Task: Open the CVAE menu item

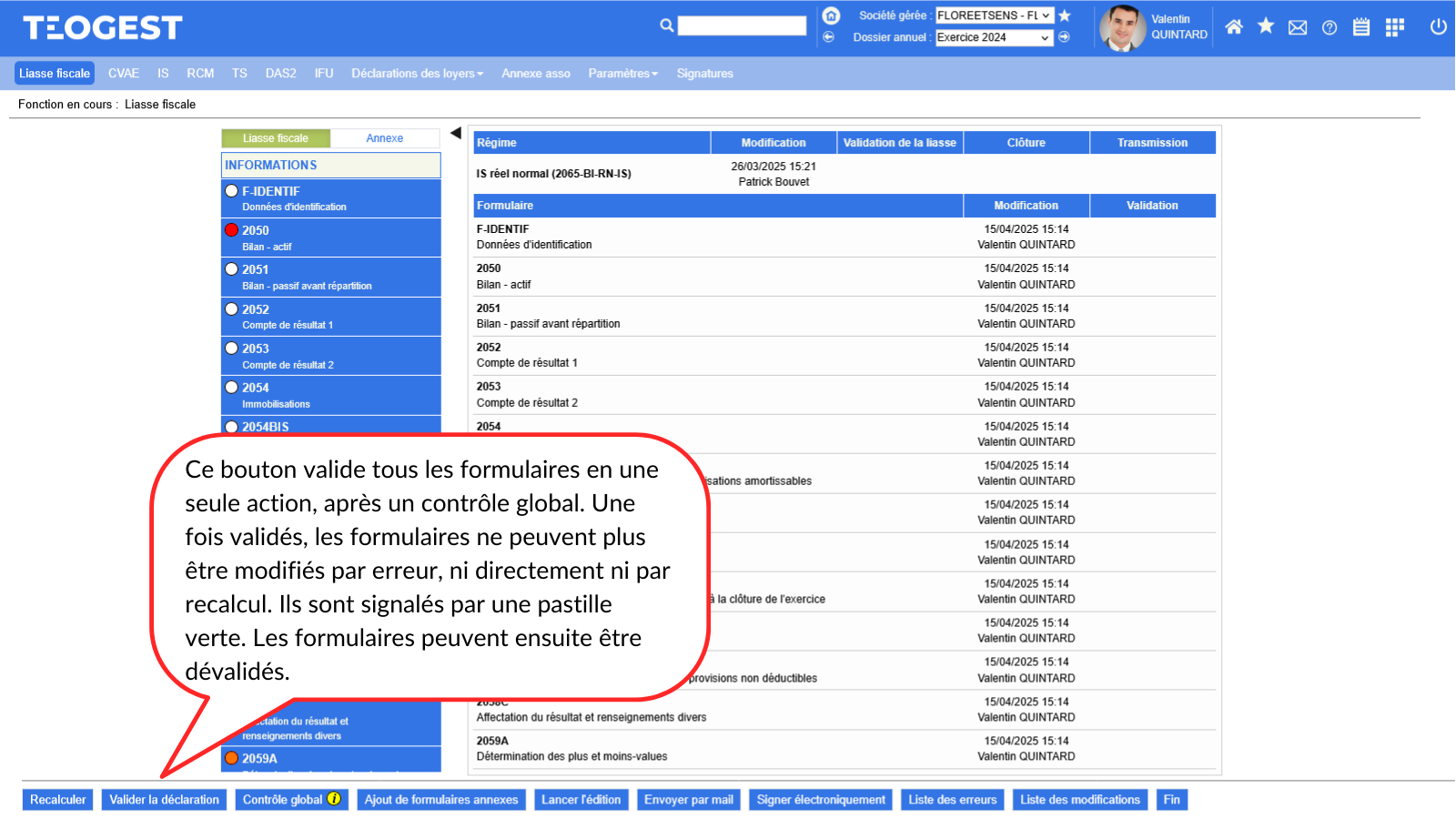Action: pyautogui.click(x=124, y=74)
